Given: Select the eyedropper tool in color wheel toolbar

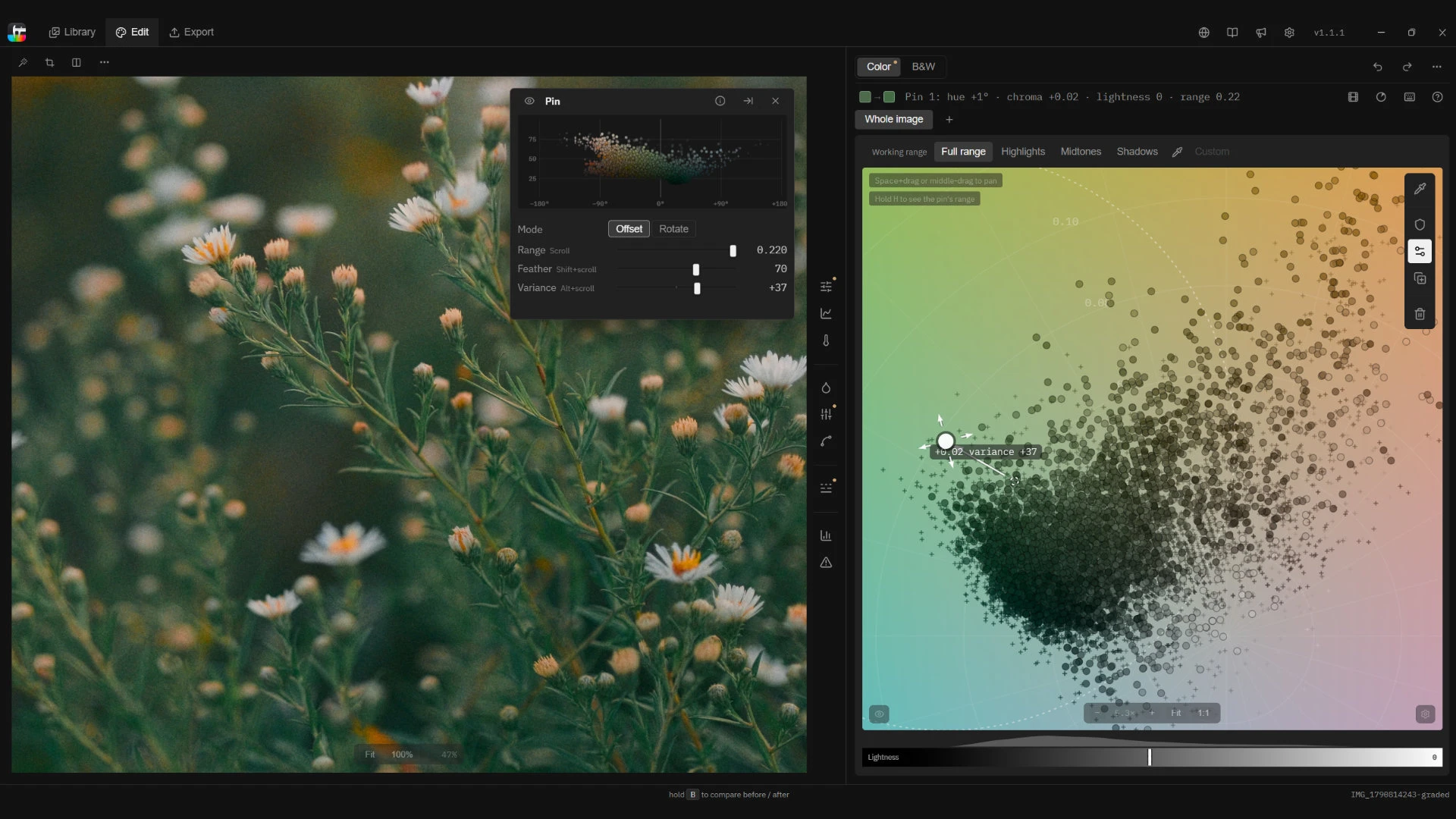Looking at the screenshot, I should pos(1420,189).
